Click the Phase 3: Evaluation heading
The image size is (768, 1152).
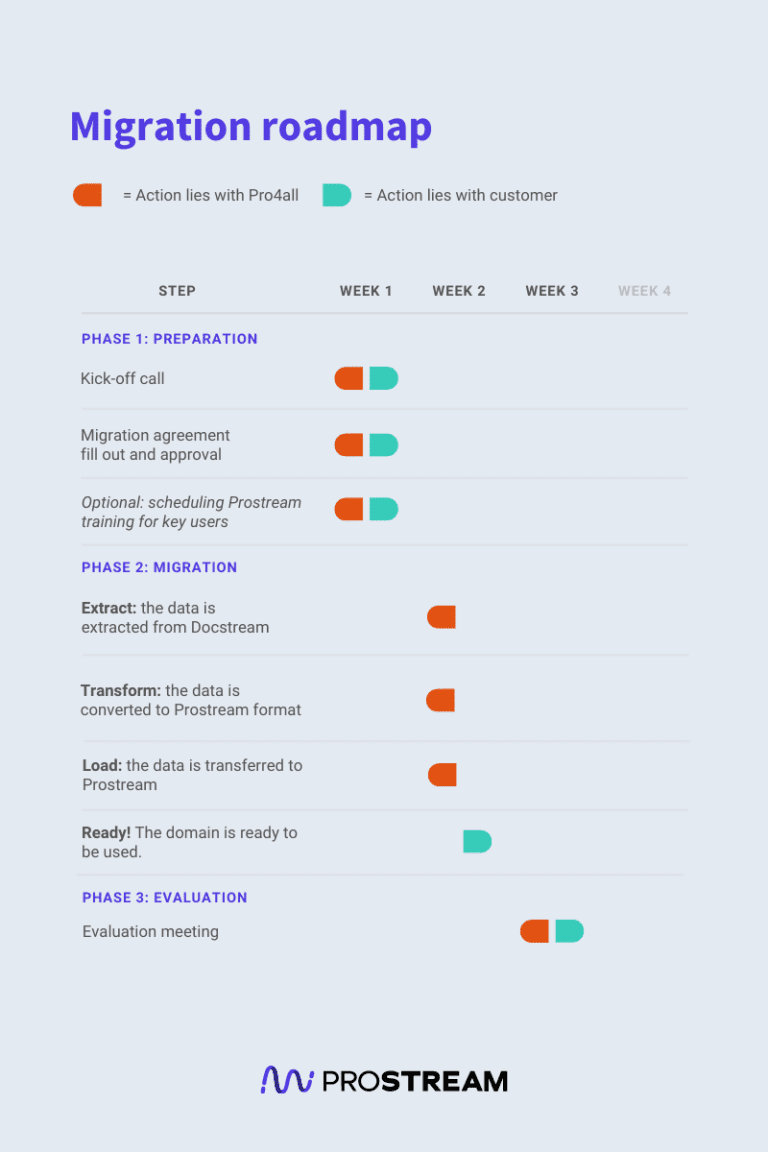click(x=165, y=897)
